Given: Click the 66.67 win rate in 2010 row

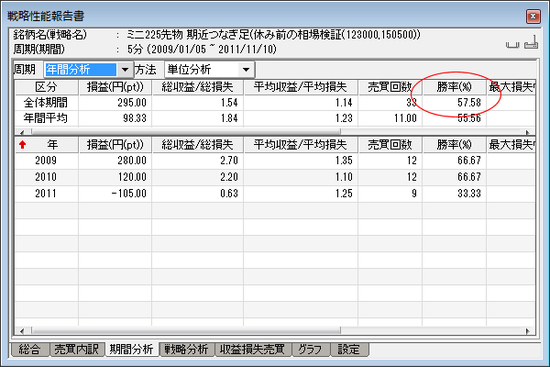Looking at the screenshot, I should 469,177.
